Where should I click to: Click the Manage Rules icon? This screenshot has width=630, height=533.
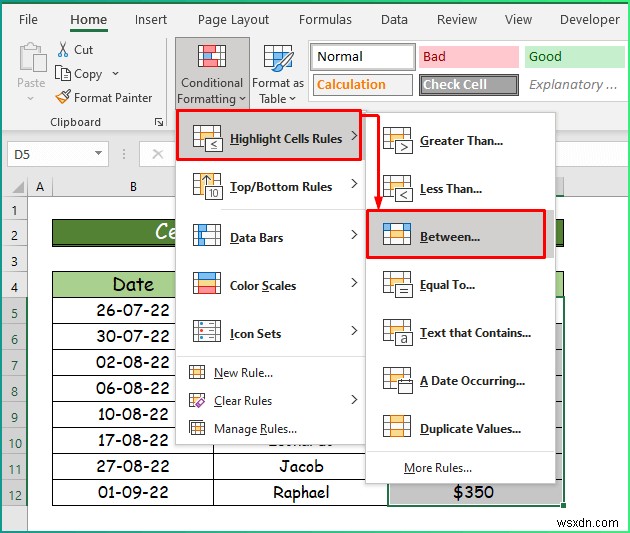[197, 428]
